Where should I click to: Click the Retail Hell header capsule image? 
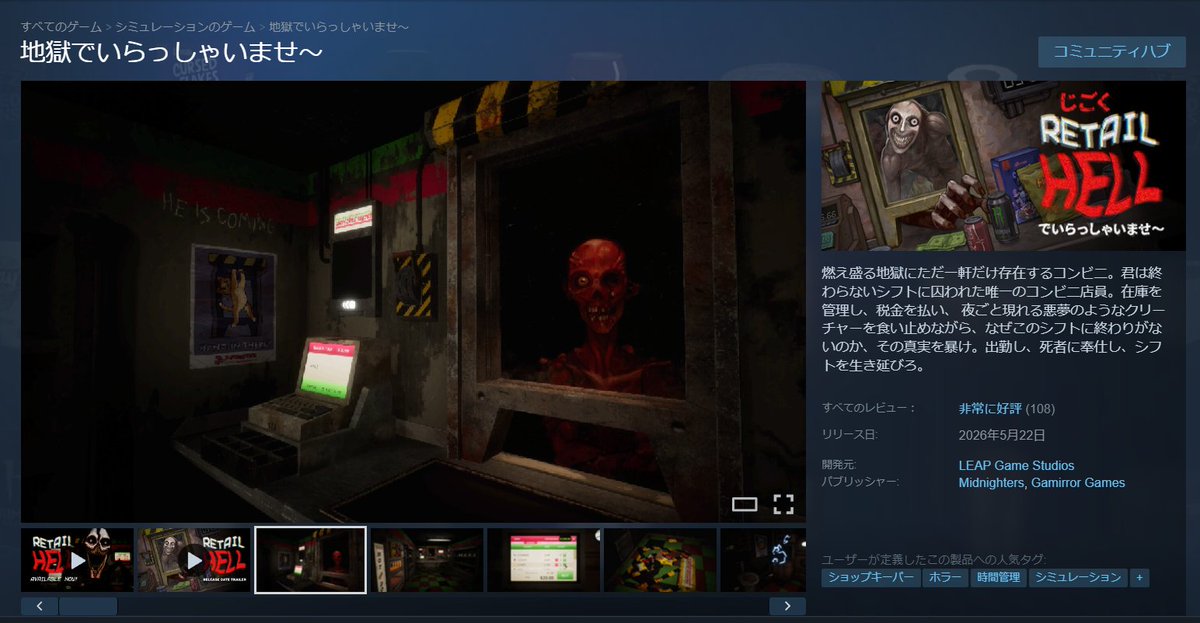pyautogui.click(x=1004, y=166)
